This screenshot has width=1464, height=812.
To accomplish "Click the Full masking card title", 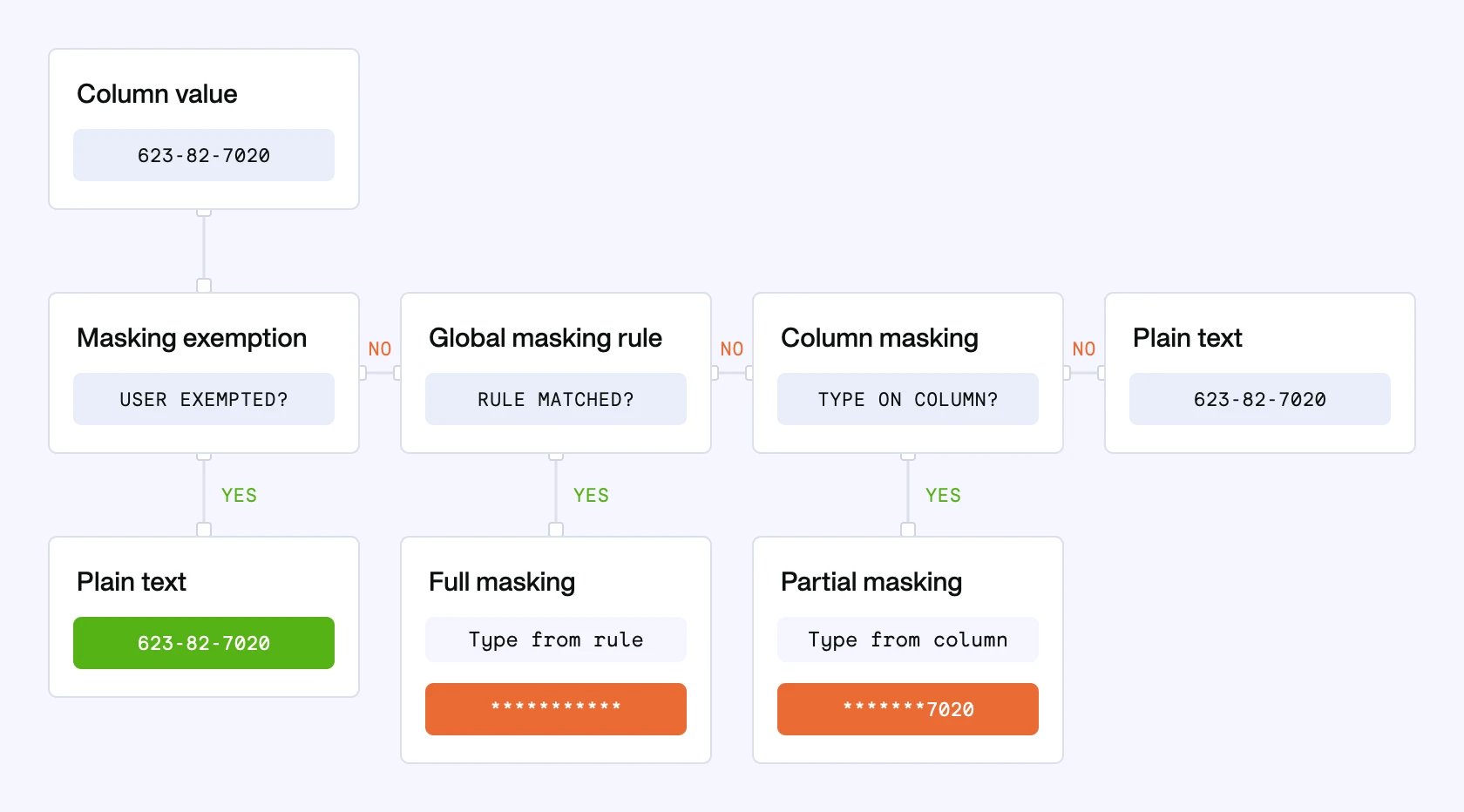I will point(502,582).
